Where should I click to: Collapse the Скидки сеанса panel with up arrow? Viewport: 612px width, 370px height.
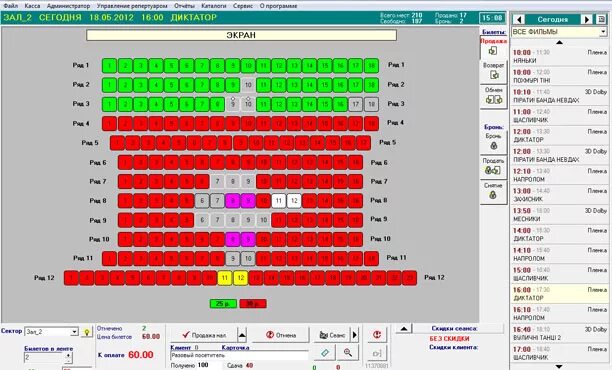[x=404, y=329]
